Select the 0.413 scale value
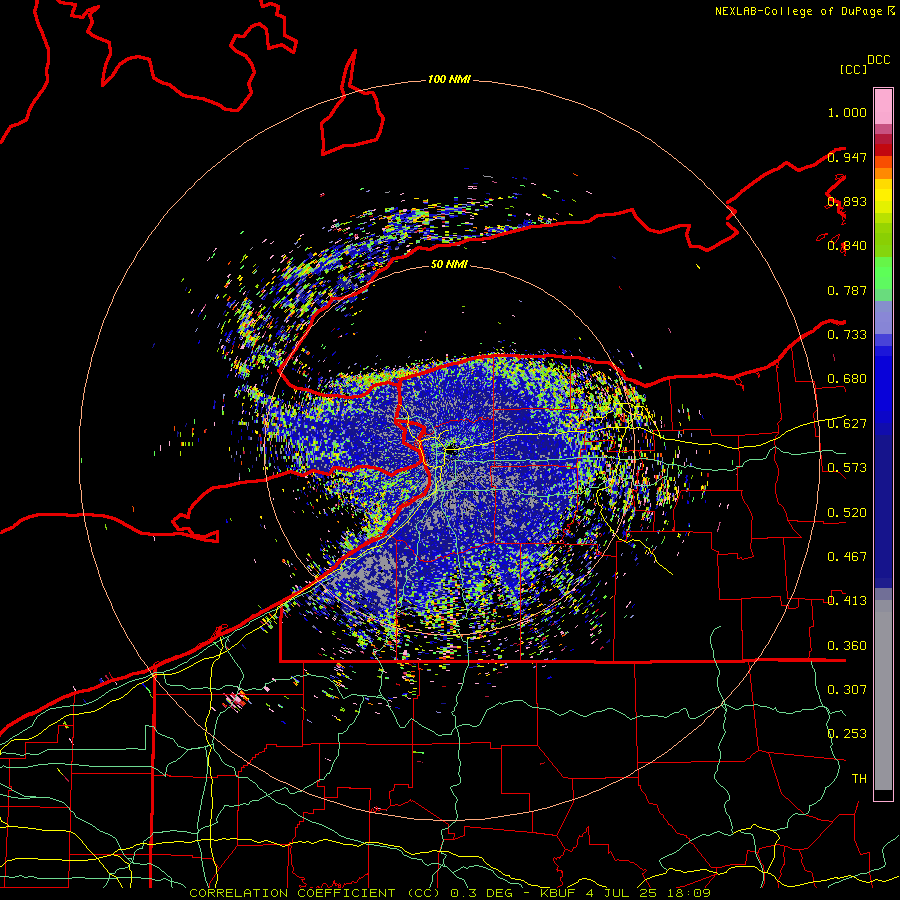This screenshot has width=900, height=900. 847,601
